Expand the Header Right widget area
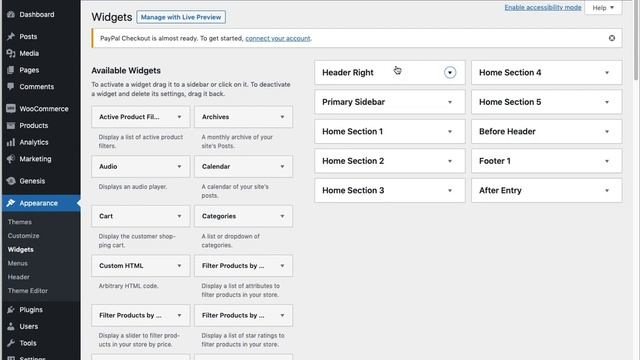Image resolution: width=640 pixels, height=360 pixels. point(450,73)
